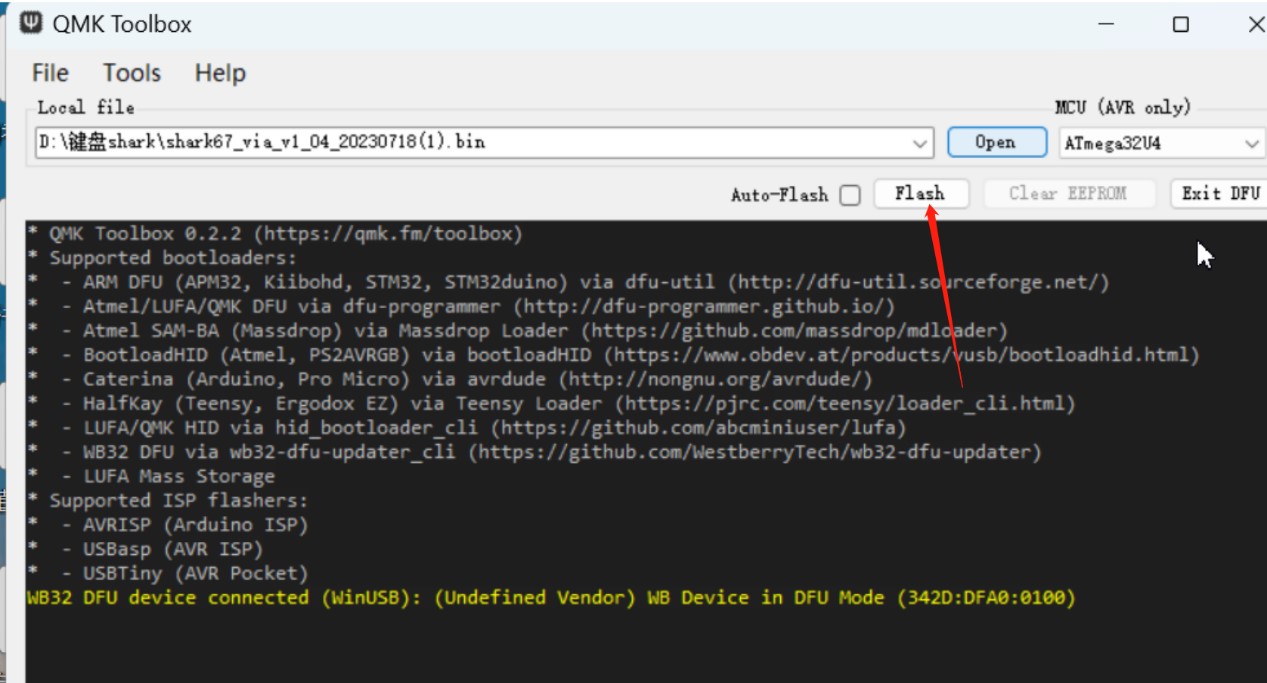The image size is (1267, 683).
Task: Click the Caterina avrdude log line
Action: 450,380
